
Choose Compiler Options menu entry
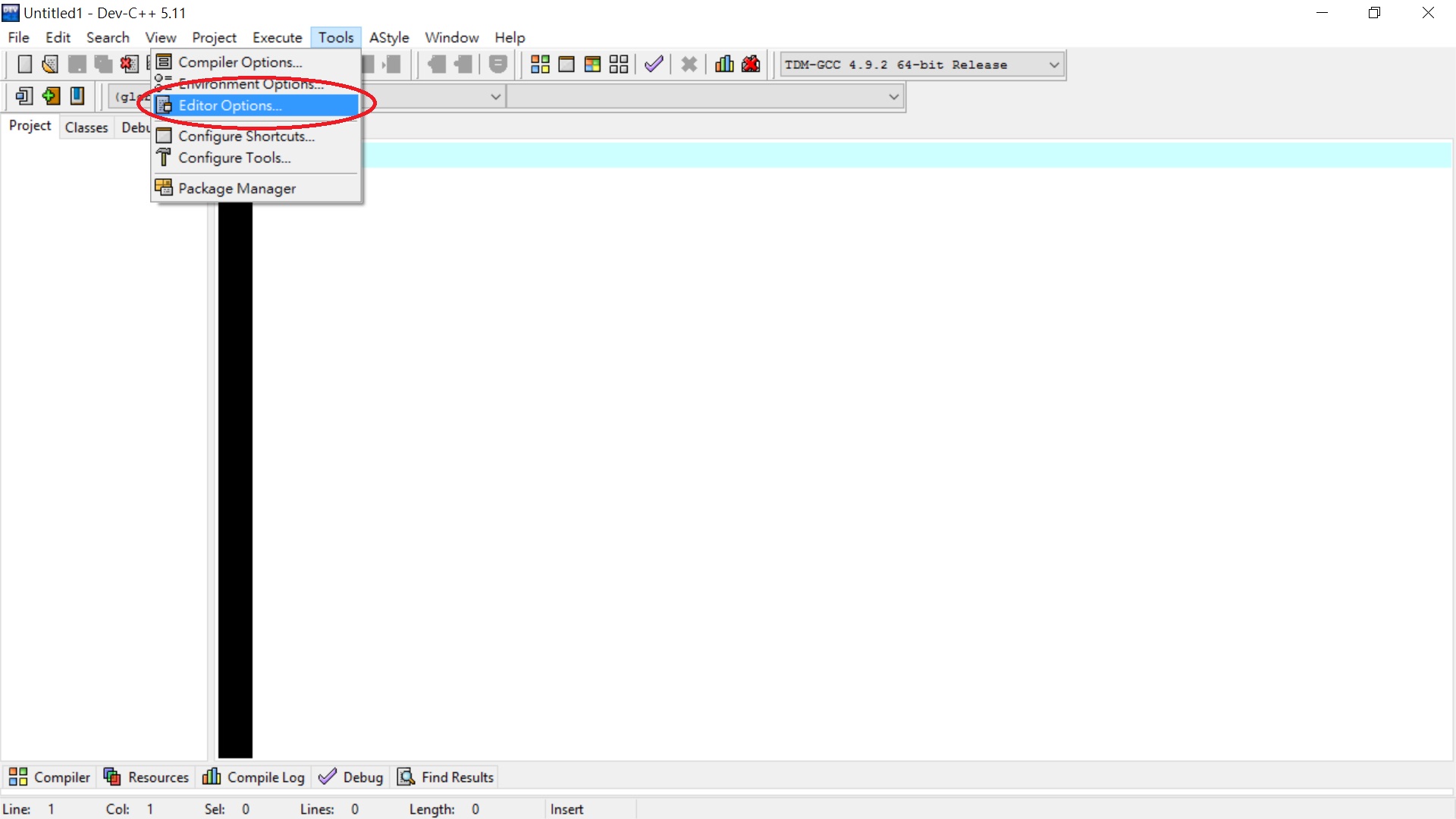(240, 62)
